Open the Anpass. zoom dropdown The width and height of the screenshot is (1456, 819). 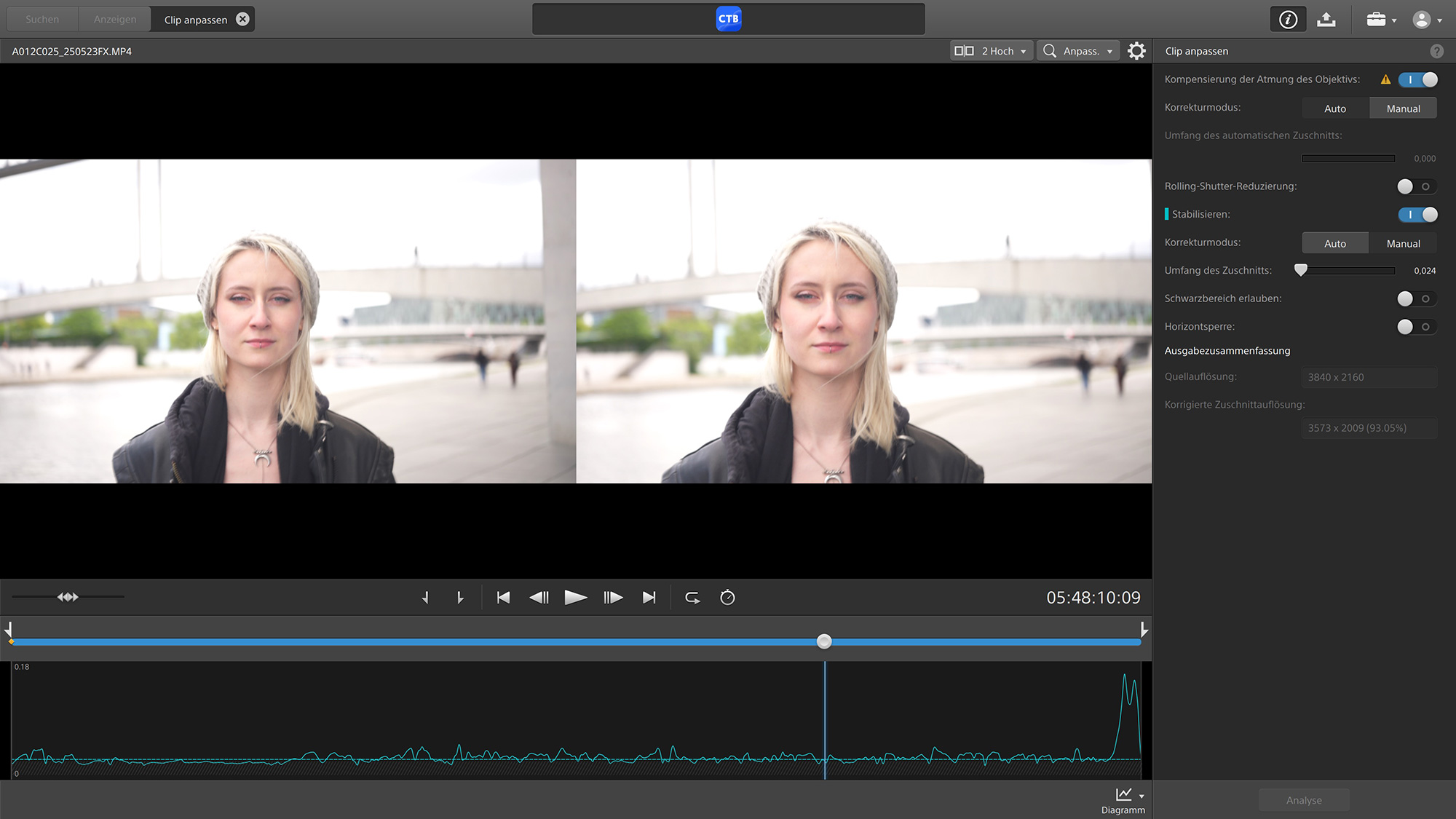tap(1078, 51)
